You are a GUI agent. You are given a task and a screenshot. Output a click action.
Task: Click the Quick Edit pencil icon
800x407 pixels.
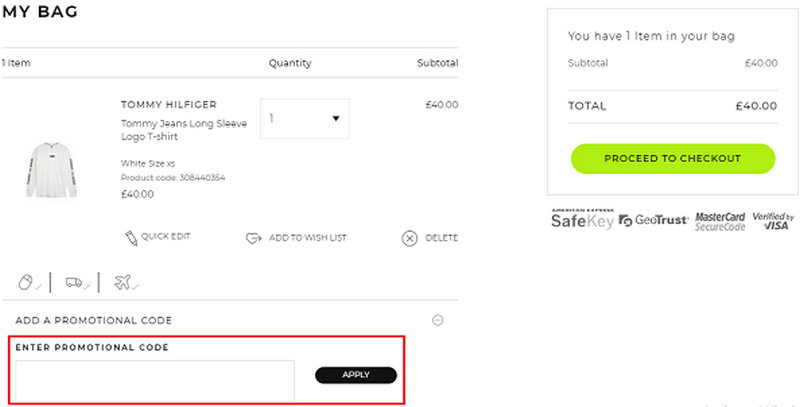(x=131, y=237)
